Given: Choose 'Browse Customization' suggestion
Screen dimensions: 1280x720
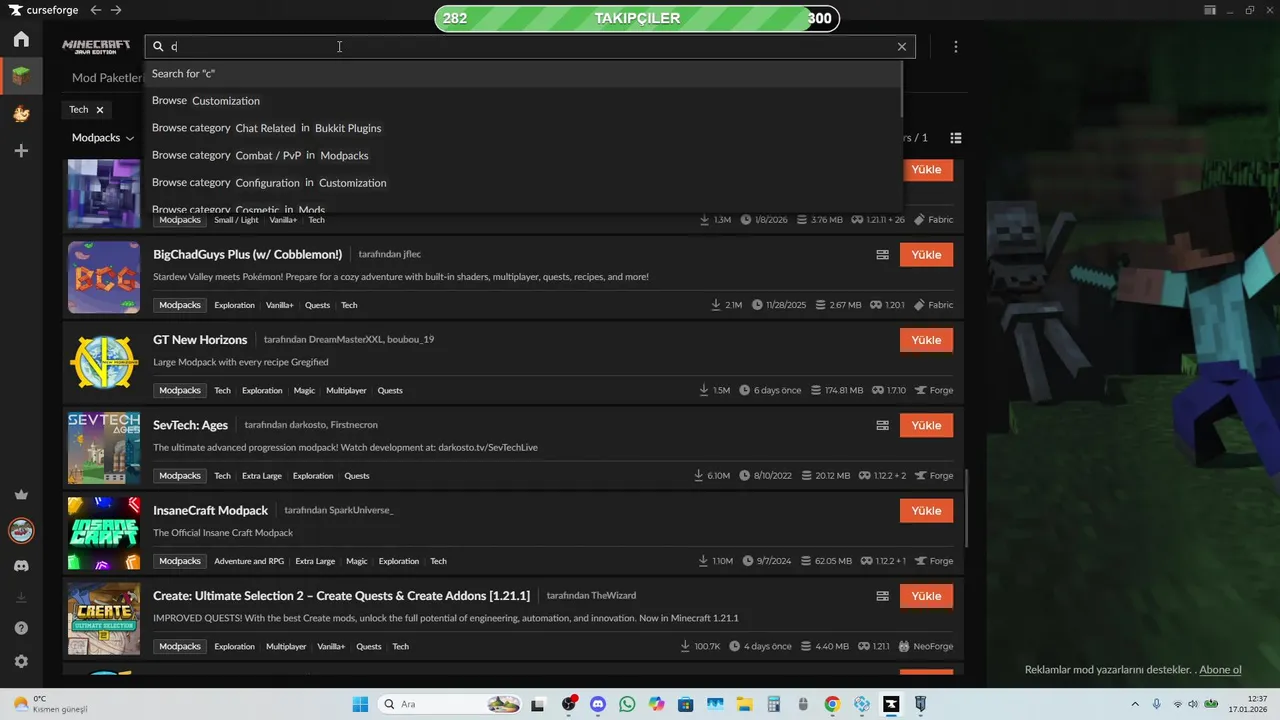Looking at the screenshot, I should tap(522, 101).
